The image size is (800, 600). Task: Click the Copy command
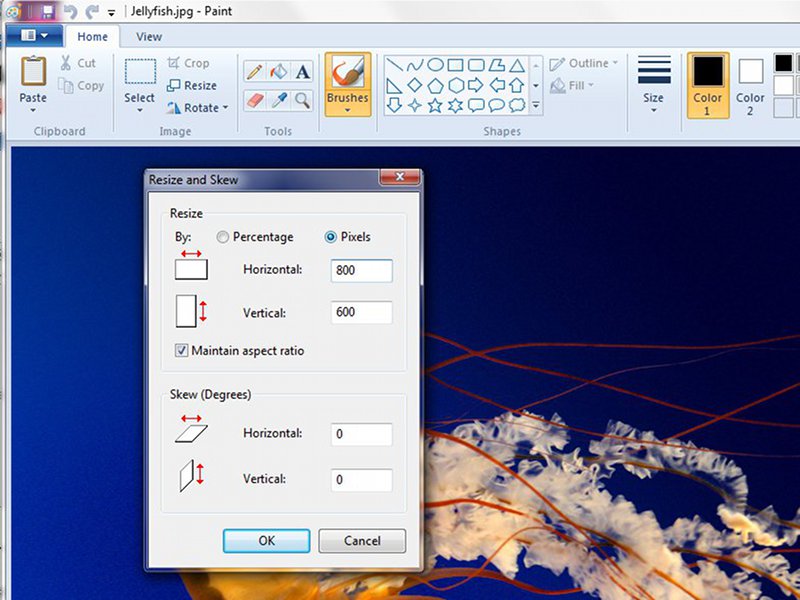(81, 86)
